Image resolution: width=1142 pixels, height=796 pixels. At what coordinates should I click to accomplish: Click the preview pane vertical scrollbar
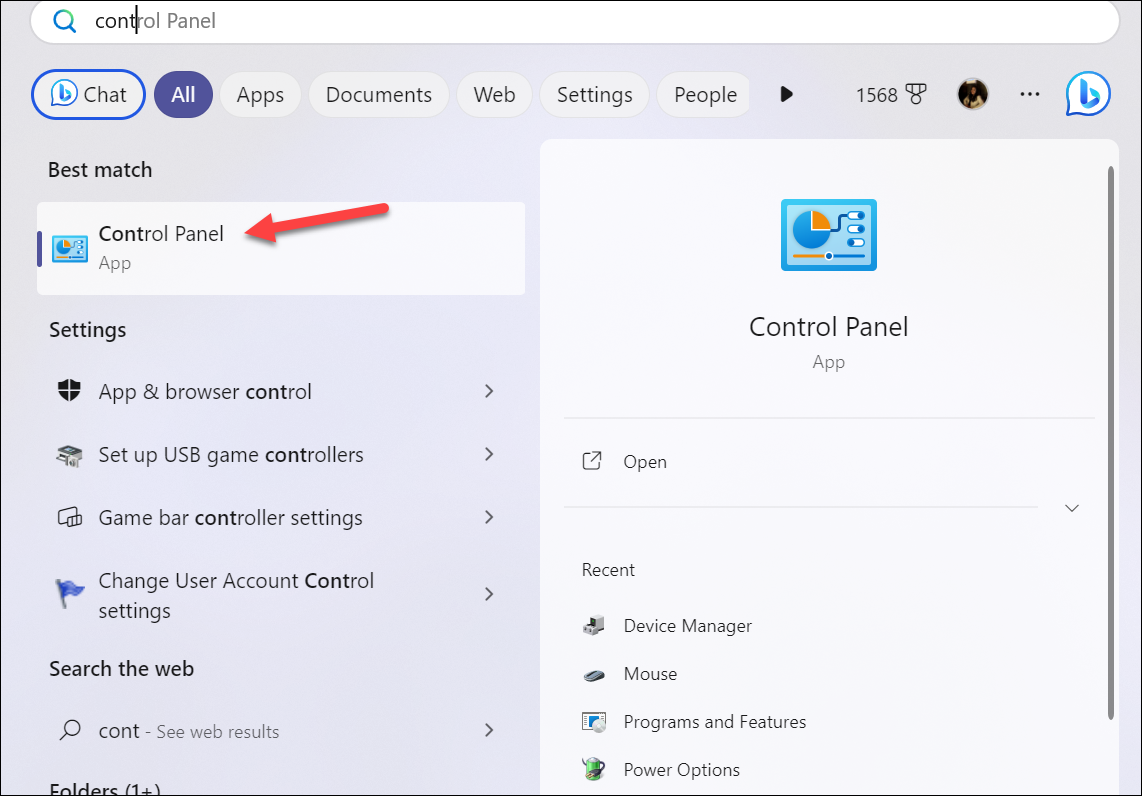coord(1111,443)
